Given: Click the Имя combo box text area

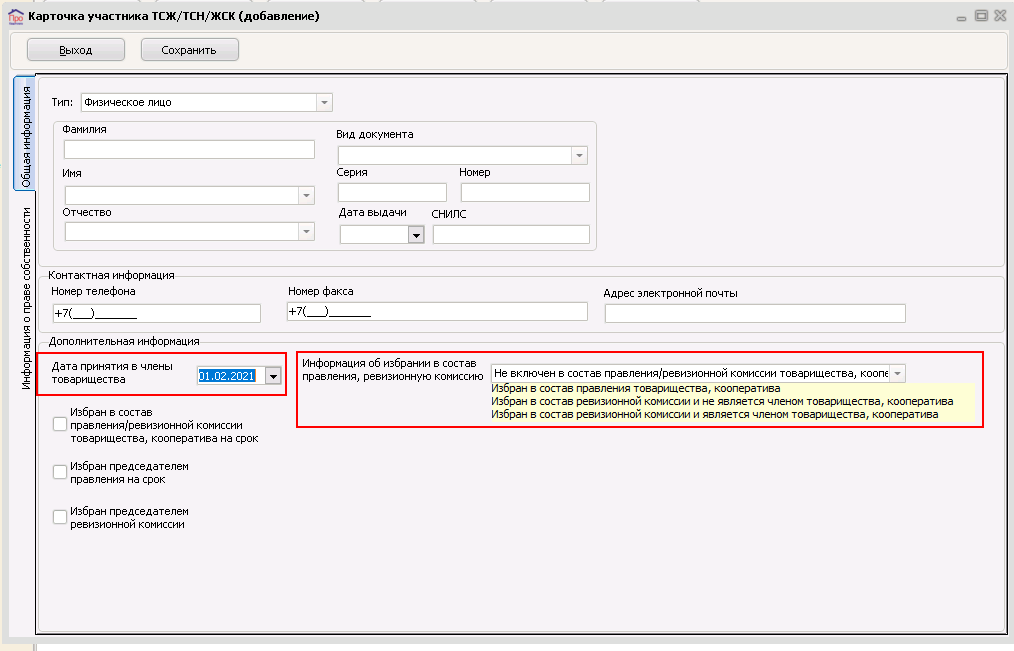Looking at the screenshot, I should click(182, 195).
